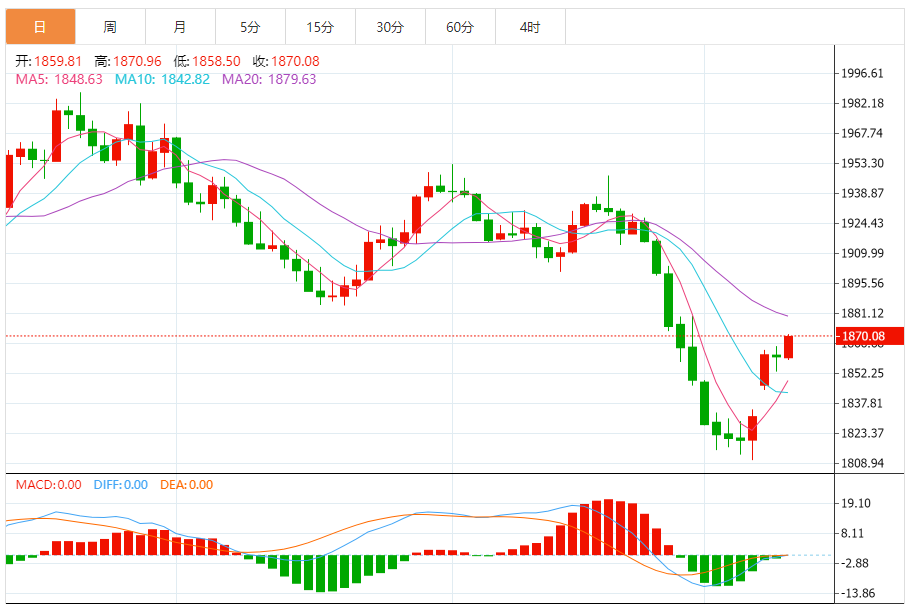Click the -2.88 MACD axis label
911x604 pixels.
855,563
